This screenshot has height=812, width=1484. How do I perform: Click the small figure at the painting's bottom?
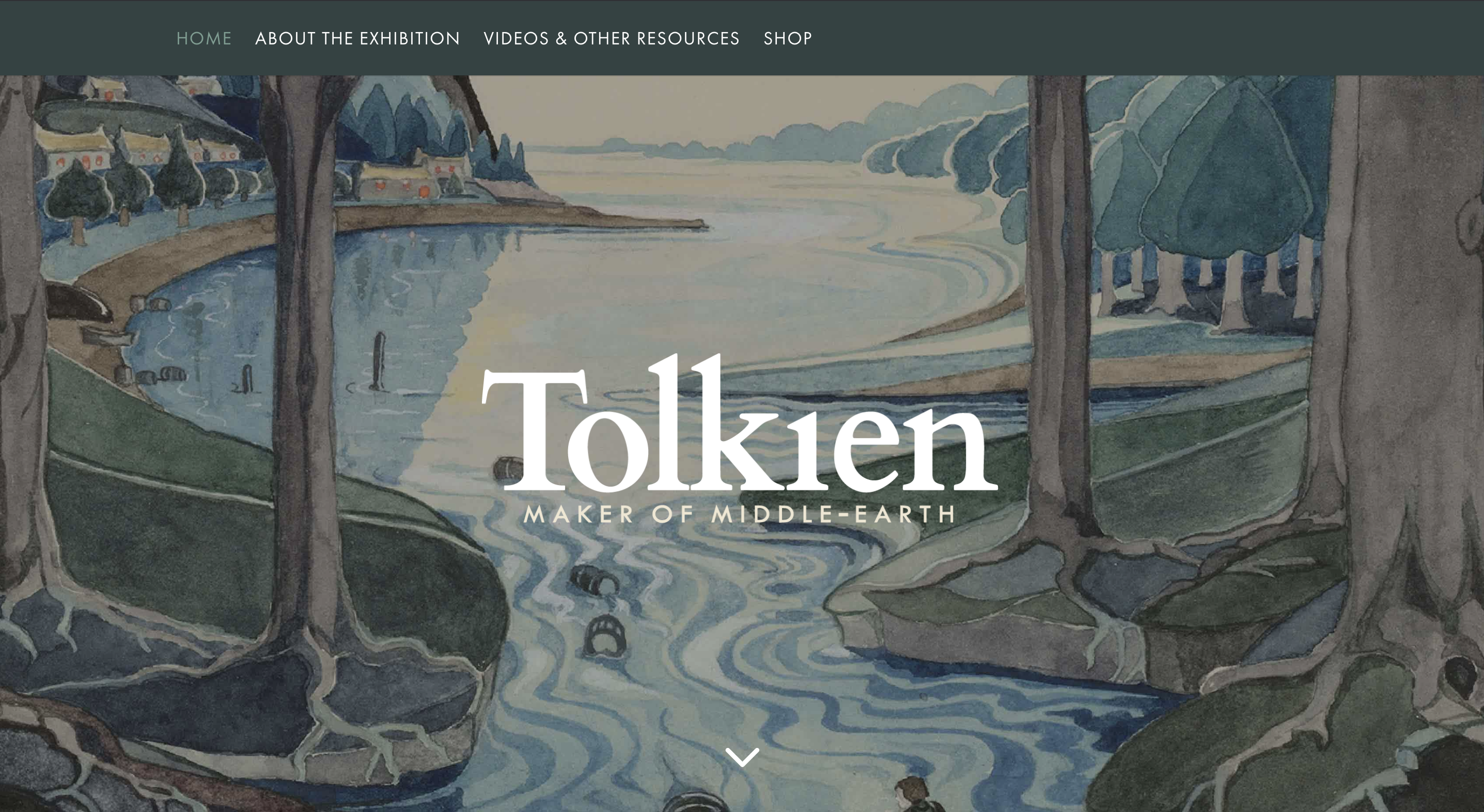tap(919, 794)
